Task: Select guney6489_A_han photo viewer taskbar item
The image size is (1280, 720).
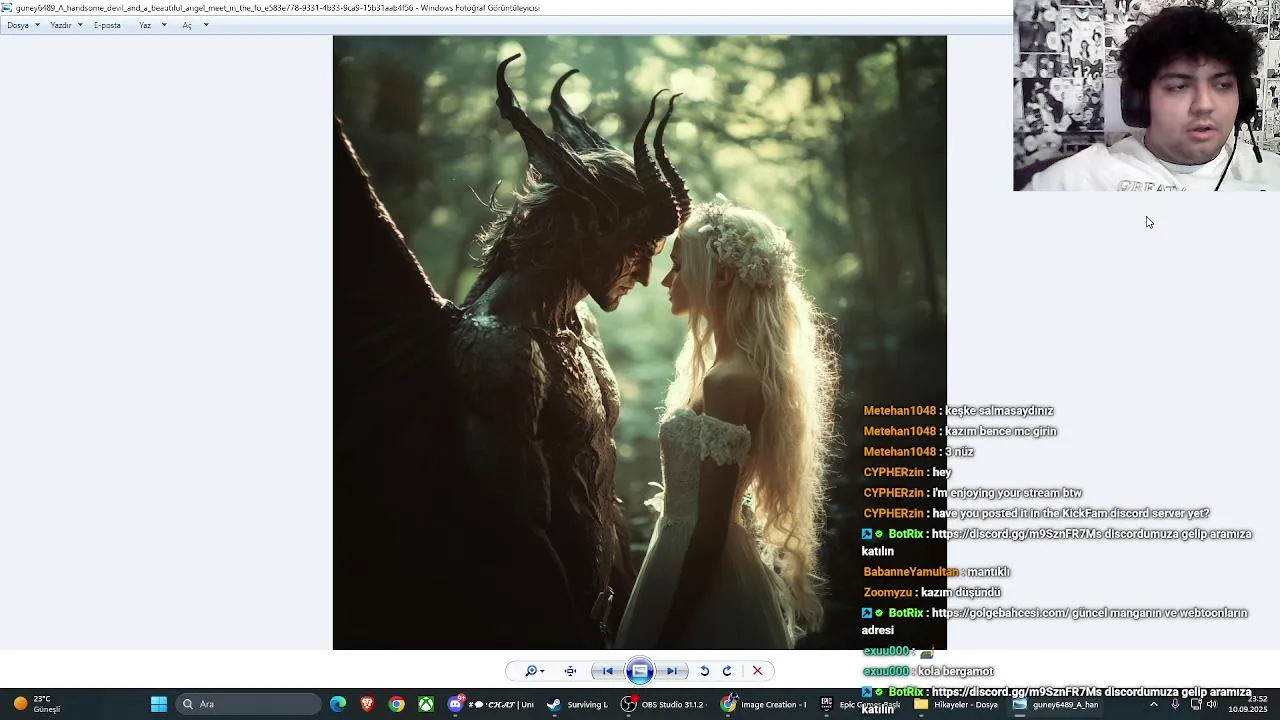Action: 1056,704
